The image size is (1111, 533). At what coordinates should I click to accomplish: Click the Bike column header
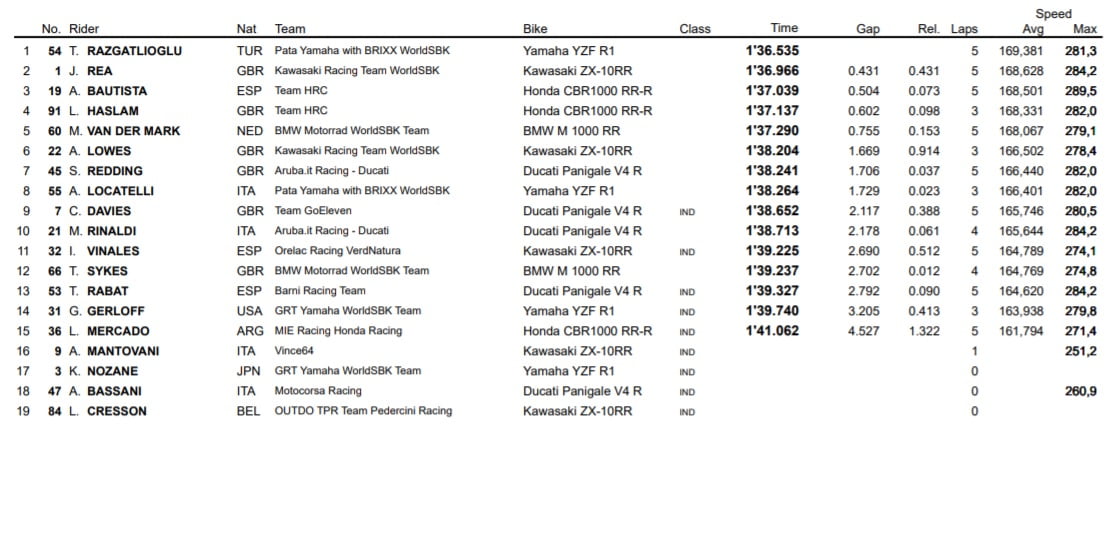tap(535, 29)
